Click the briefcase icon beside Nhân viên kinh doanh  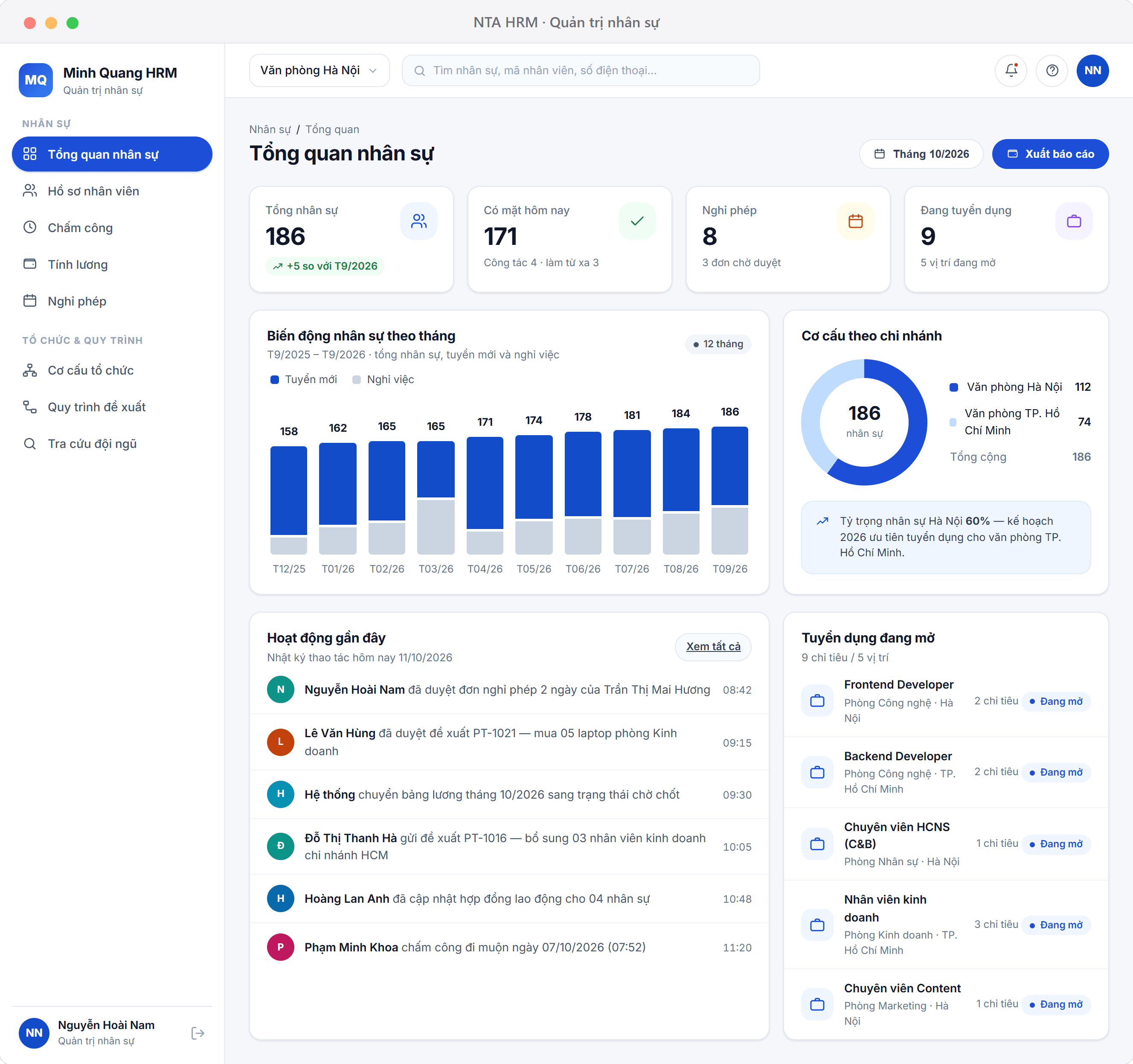tap(817, 924)
